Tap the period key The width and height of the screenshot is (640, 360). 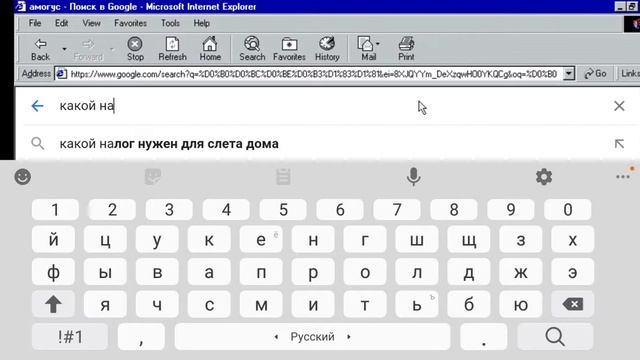point(484,337)
